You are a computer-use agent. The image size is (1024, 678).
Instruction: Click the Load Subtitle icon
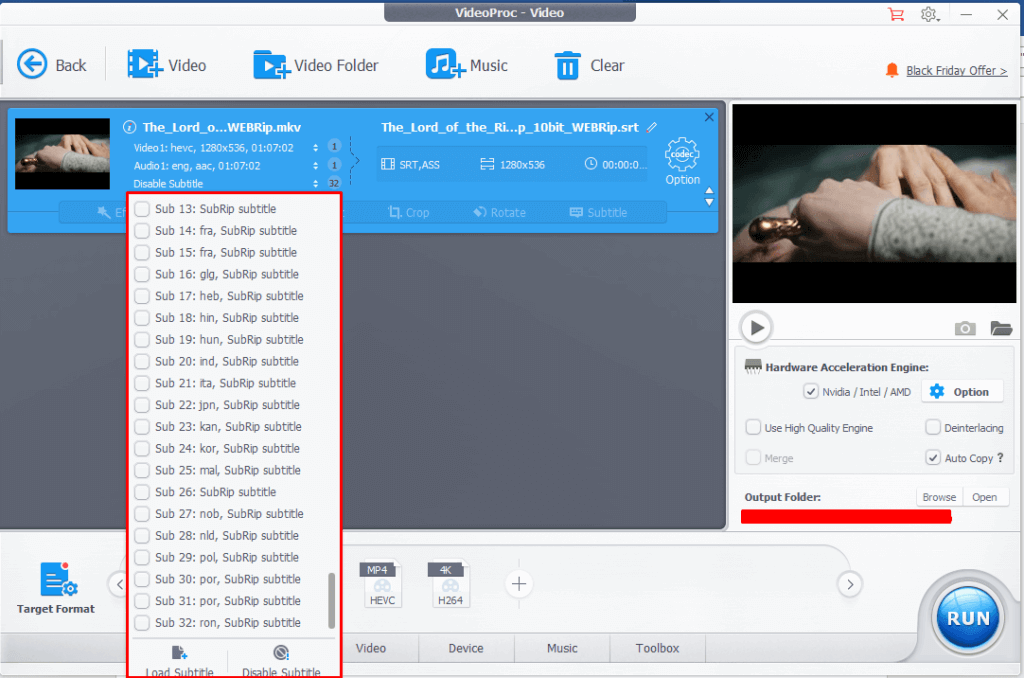pos(179,653)
